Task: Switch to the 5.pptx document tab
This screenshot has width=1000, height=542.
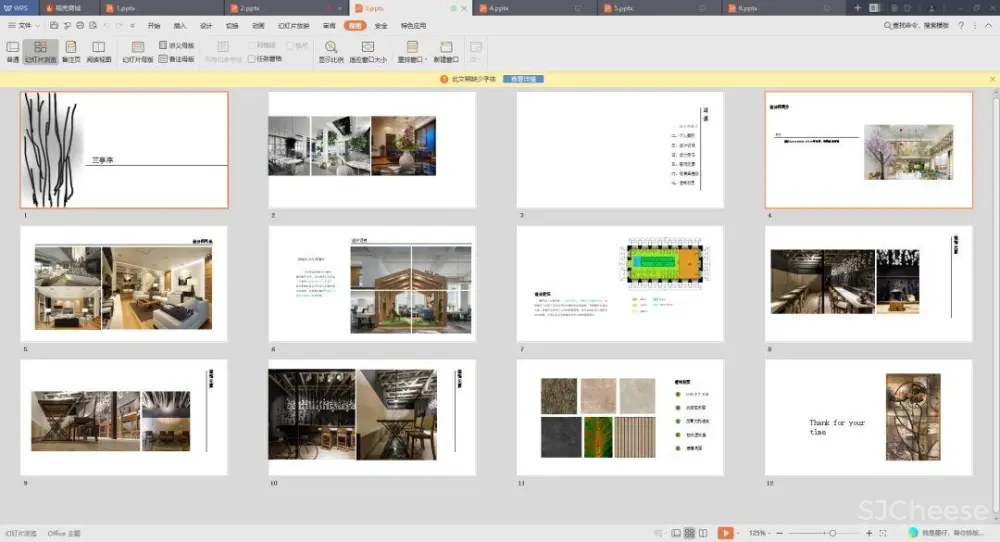Action: point(623,8)
